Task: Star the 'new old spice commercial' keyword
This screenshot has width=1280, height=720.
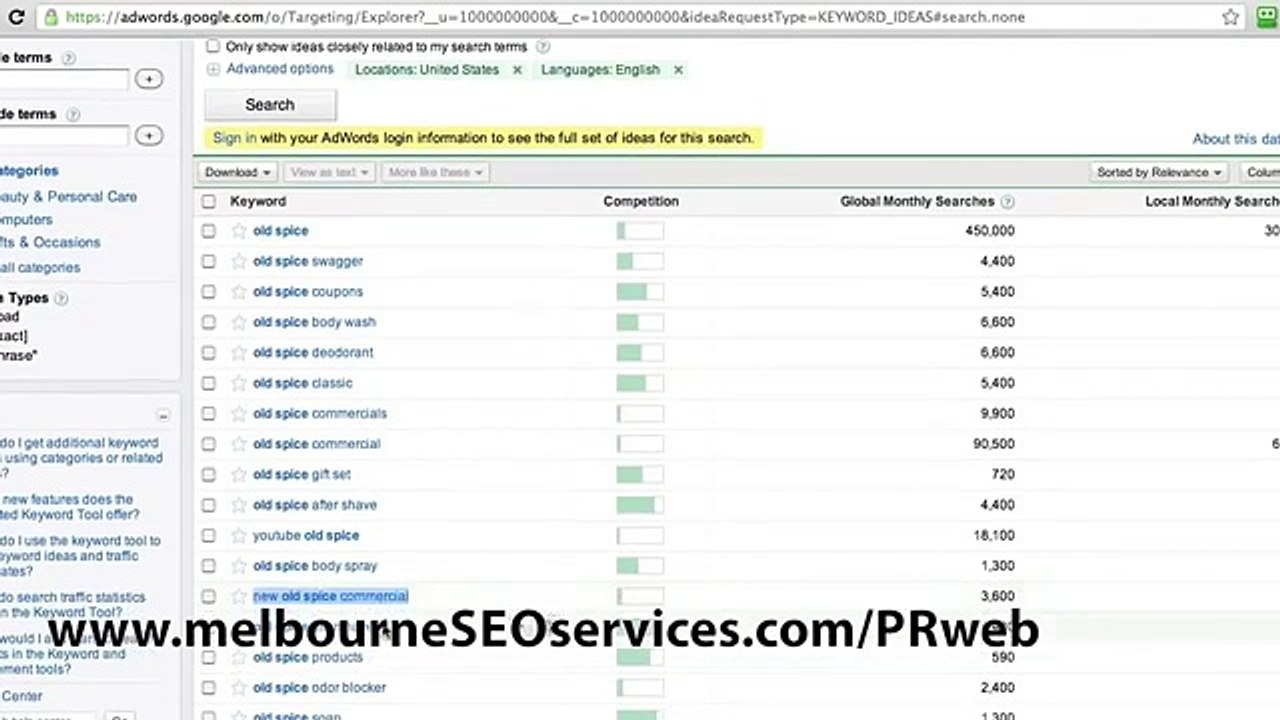Action: (239, 596)
